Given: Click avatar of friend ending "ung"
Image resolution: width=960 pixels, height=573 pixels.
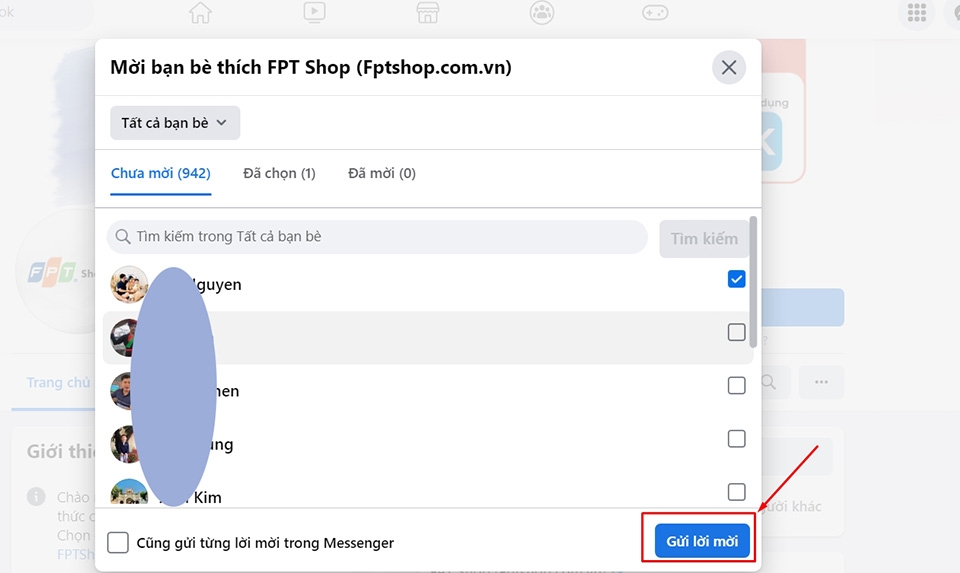Looking at the screenshot, I should (124, 444).
